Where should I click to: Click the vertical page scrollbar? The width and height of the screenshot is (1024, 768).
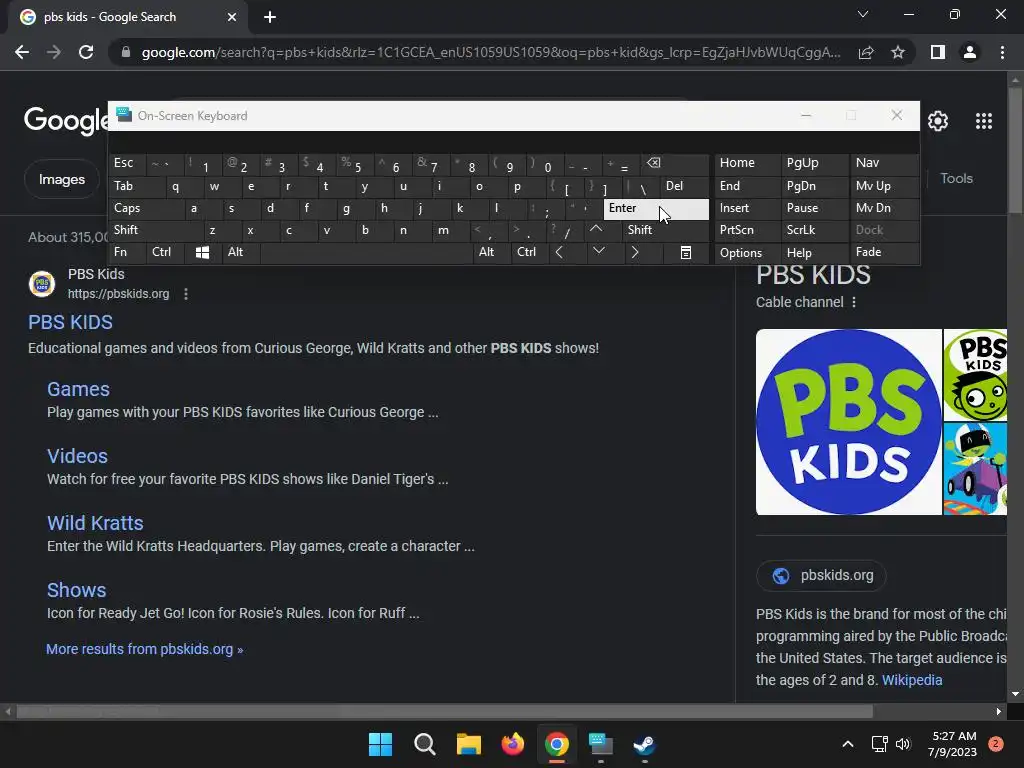click(1015, 150)
